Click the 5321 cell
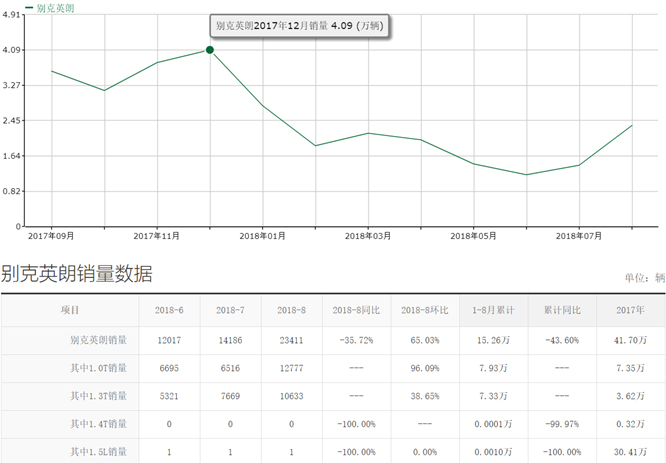The height and width of the screenshot is (463, 666). click(x=169, y=396)
